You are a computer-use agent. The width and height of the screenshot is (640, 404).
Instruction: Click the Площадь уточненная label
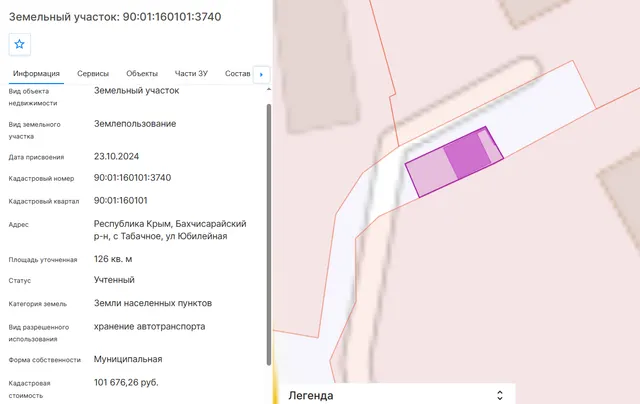(x=43, y=260)
